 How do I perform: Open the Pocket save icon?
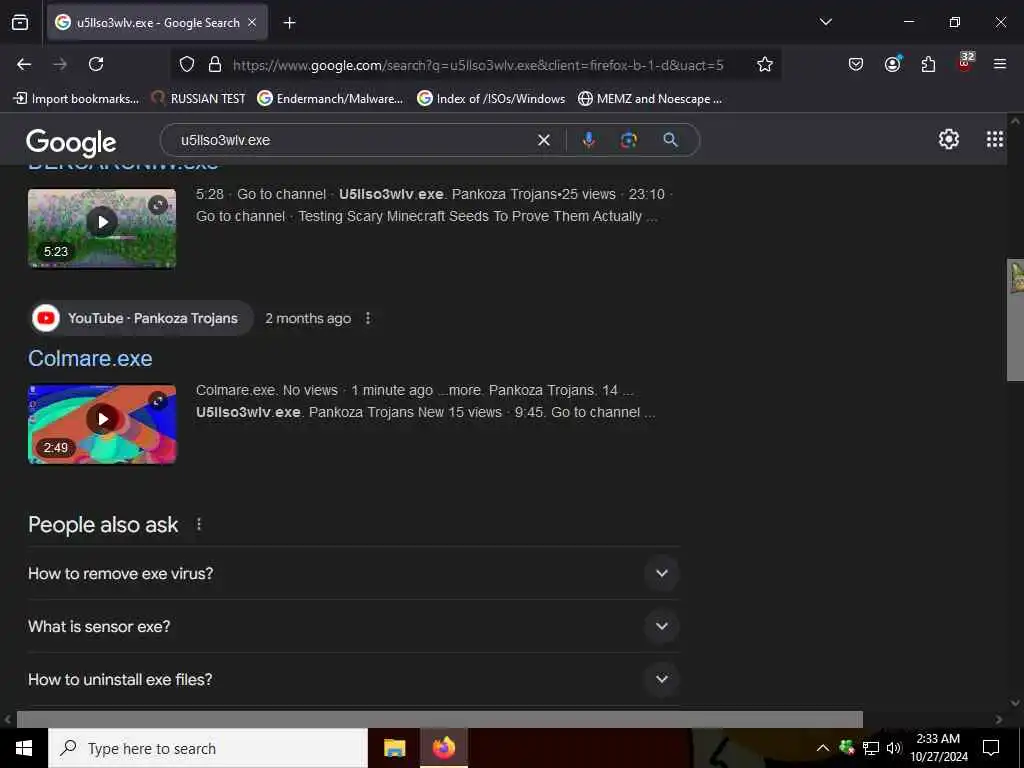point(856,64)
